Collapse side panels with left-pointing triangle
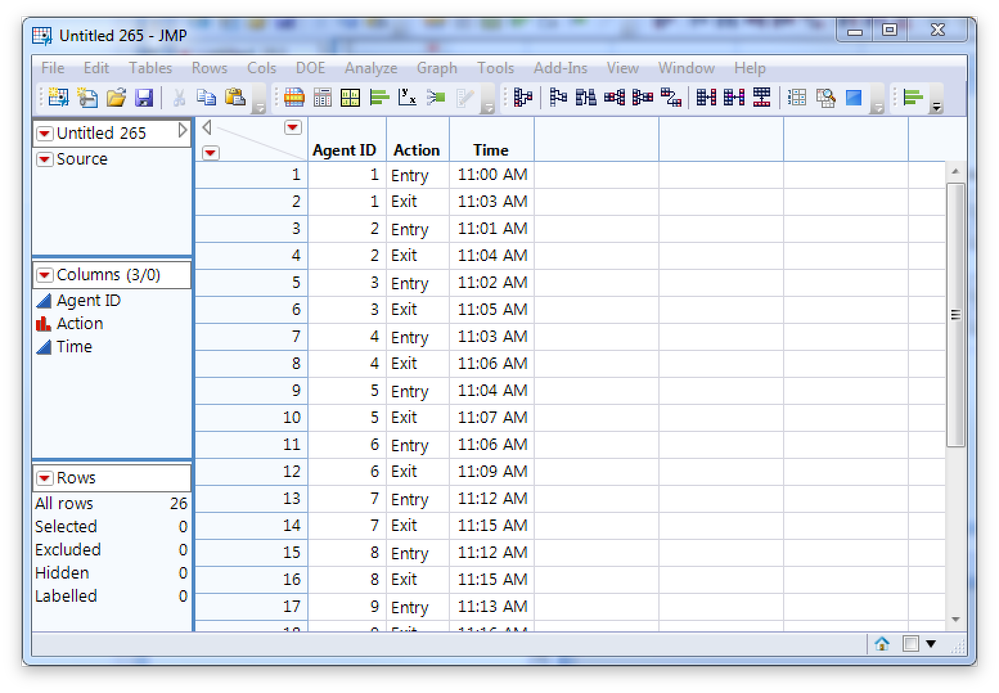The image size is (999, 693). (206, 128)
